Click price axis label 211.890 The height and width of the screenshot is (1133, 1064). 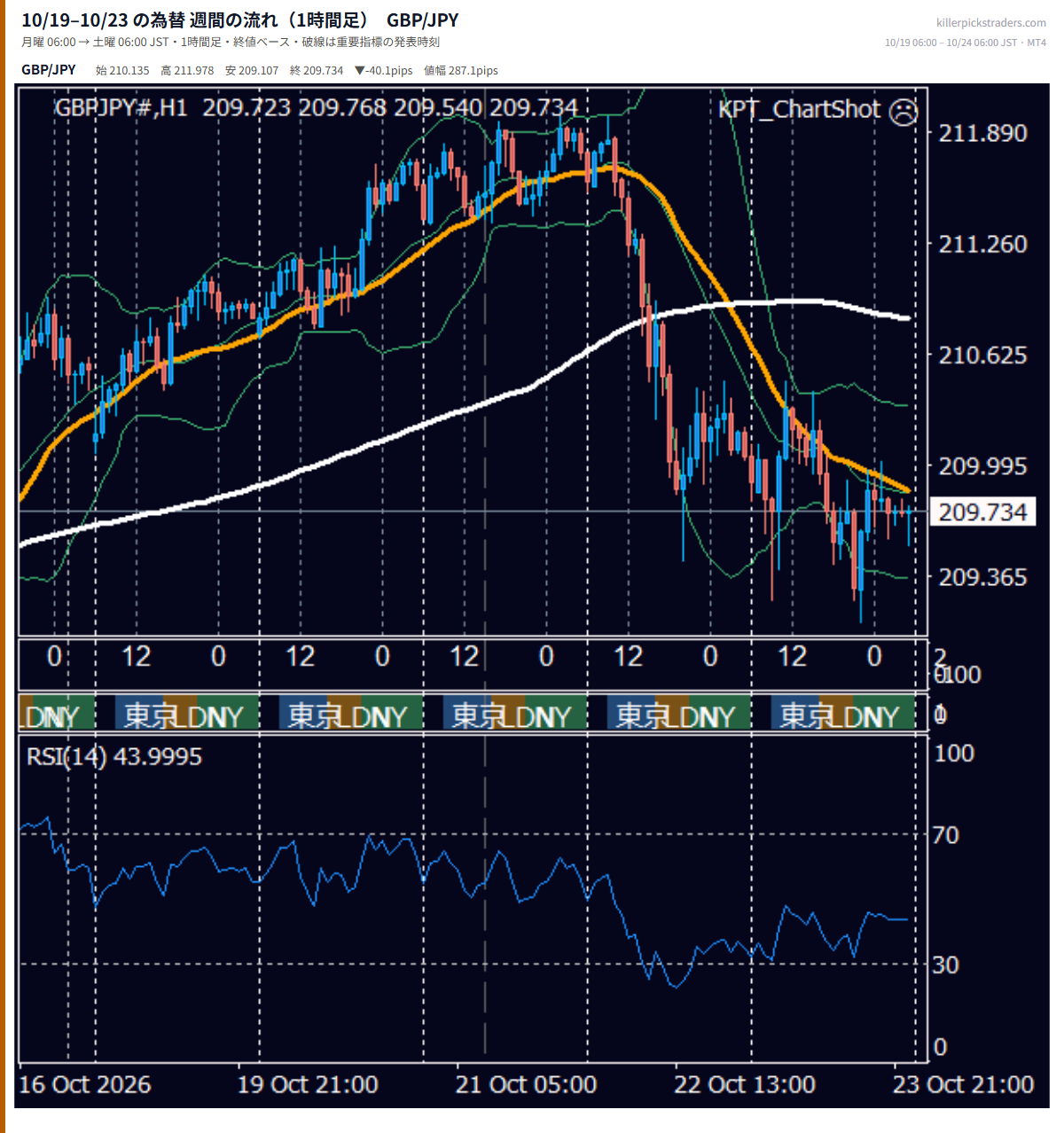[x=982, y=133]
